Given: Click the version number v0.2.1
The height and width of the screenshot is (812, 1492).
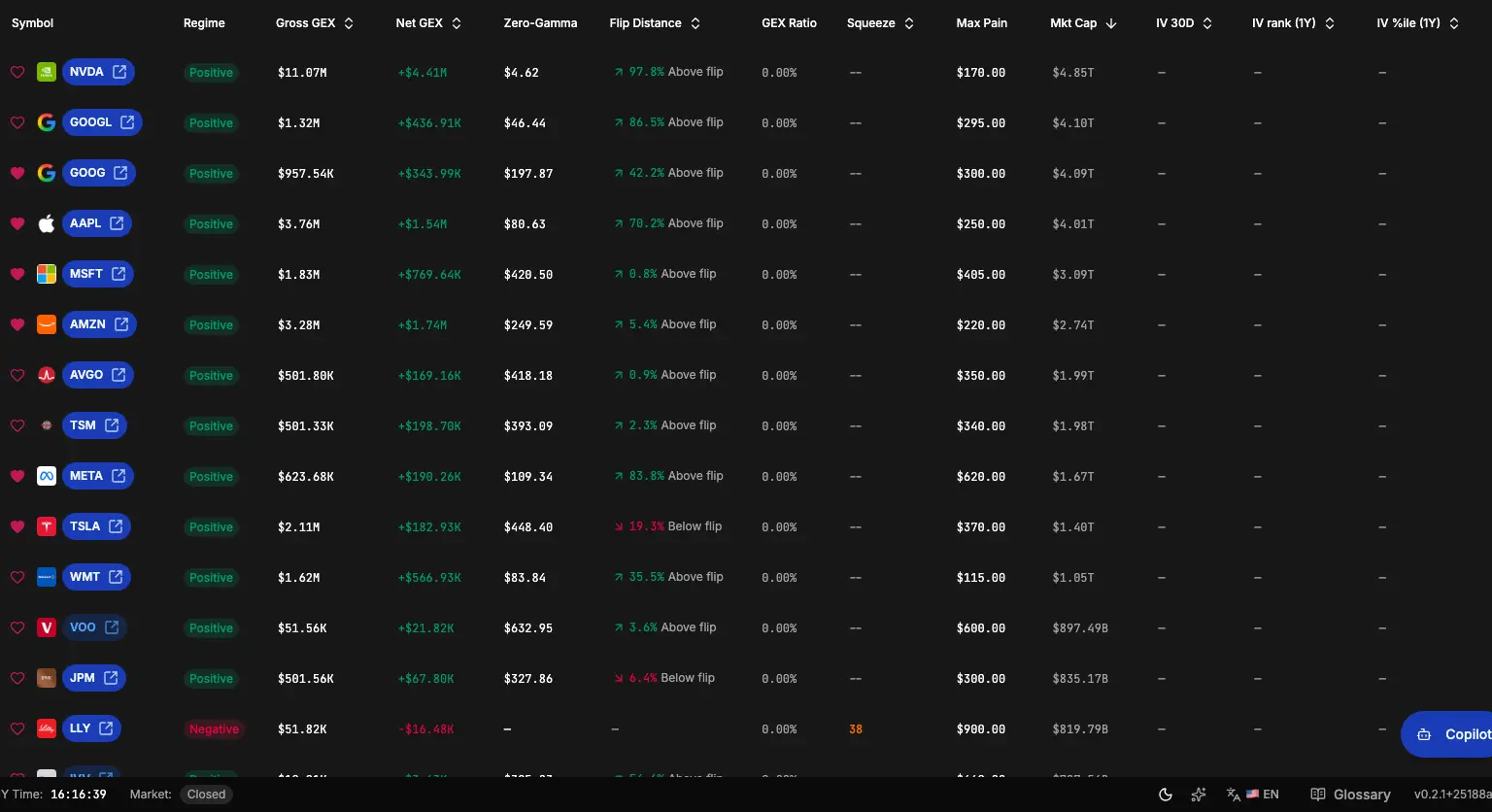Looking at the screenshot, I should (x=1452, y=795).
